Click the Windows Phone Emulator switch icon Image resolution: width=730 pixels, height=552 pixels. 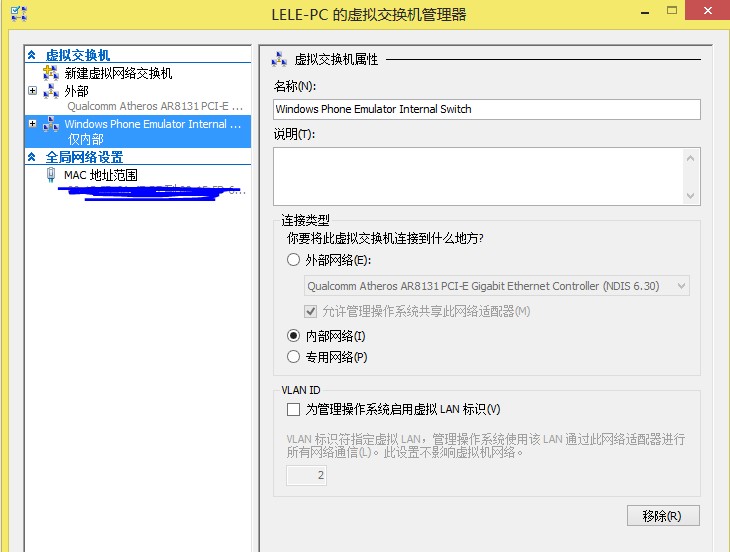[x=51, y=124]
